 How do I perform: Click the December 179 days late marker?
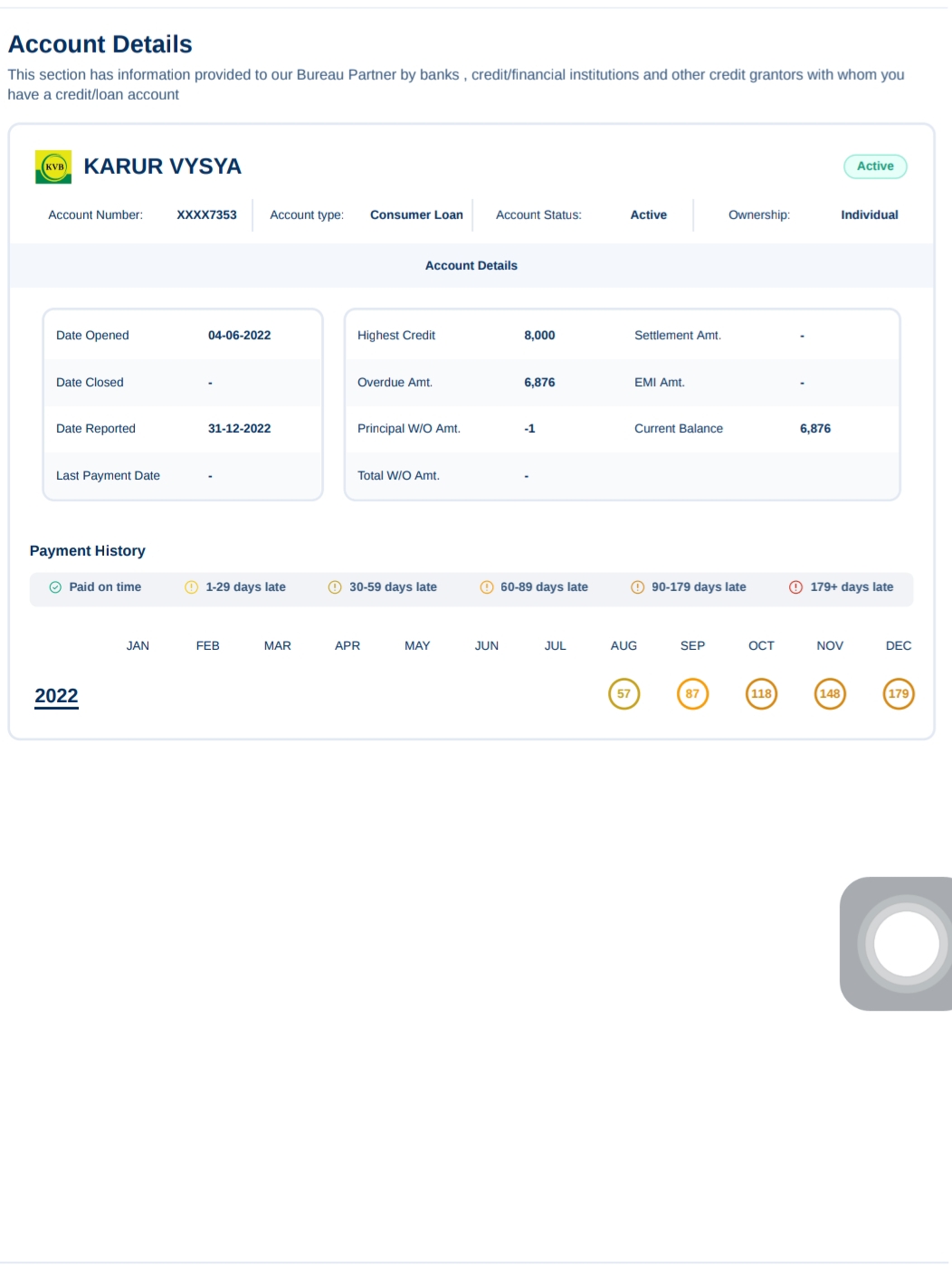click(898, 694)
